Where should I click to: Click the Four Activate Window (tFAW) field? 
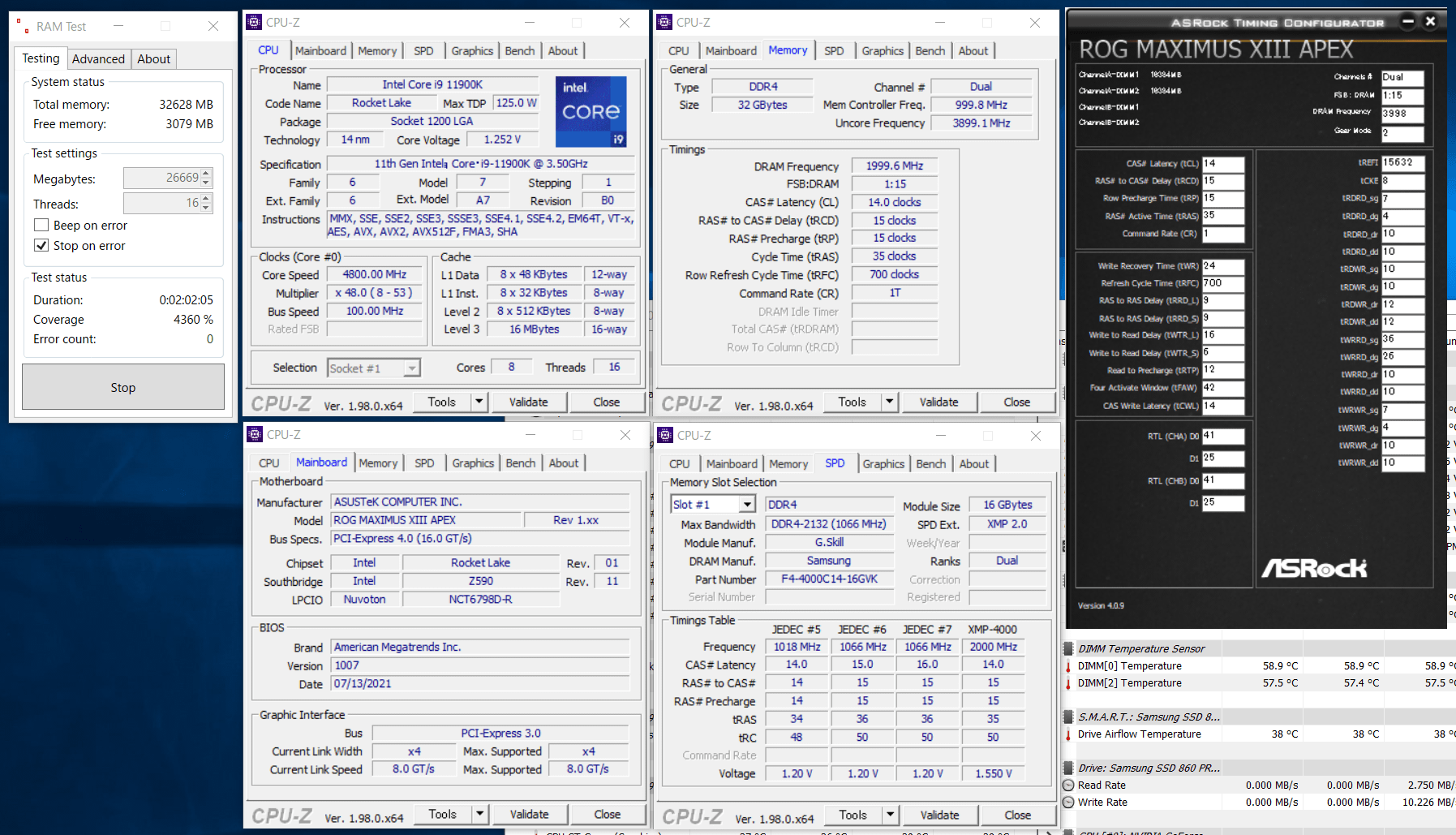(1222, 388)
